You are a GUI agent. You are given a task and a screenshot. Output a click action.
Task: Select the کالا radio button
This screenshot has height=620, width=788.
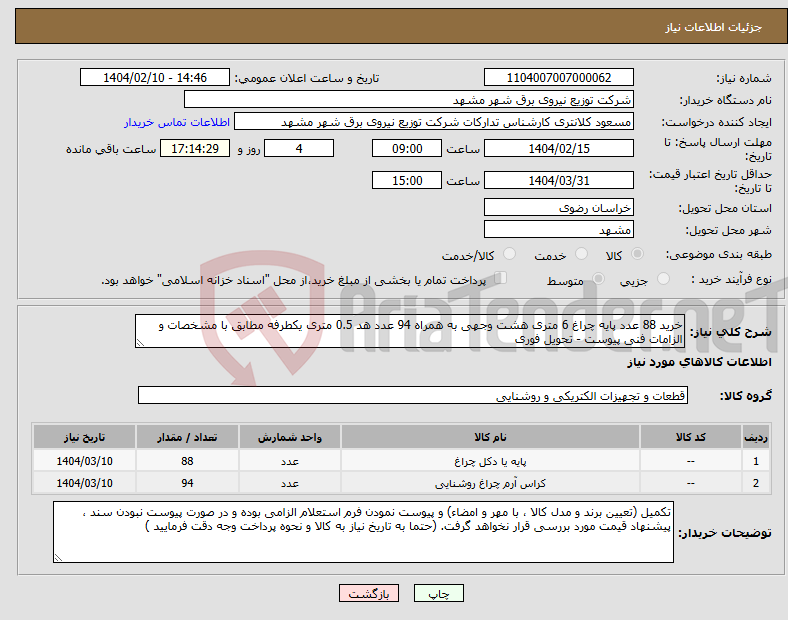(x=637, y=254)
